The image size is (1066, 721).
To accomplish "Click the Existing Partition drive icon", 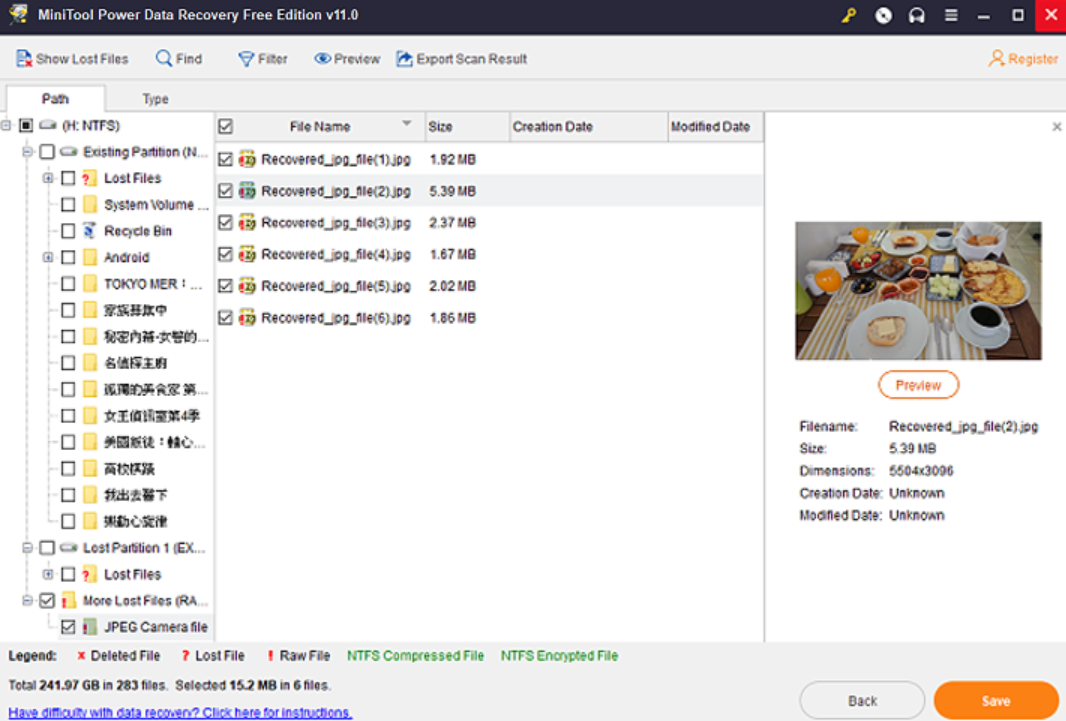I will click(69, 152).
